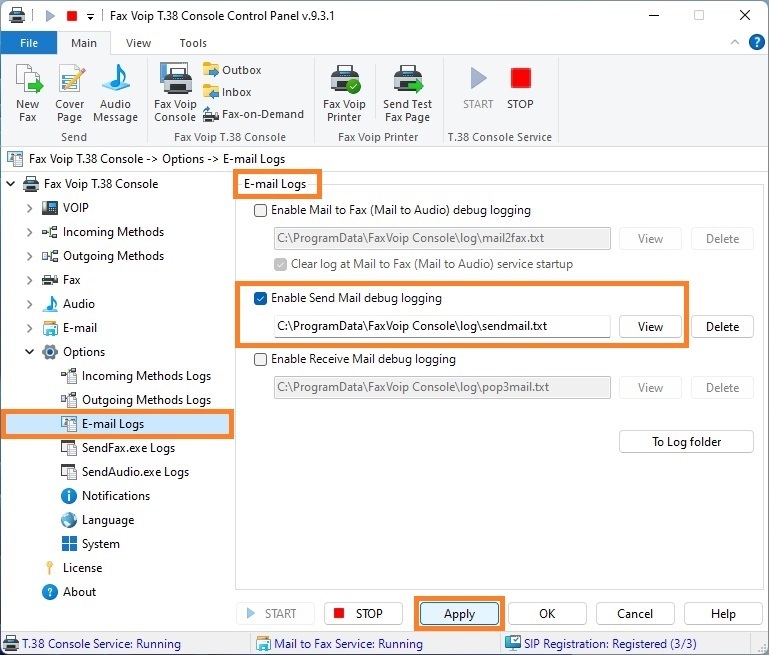Click the breadcrumb path icon

(15, 159)
